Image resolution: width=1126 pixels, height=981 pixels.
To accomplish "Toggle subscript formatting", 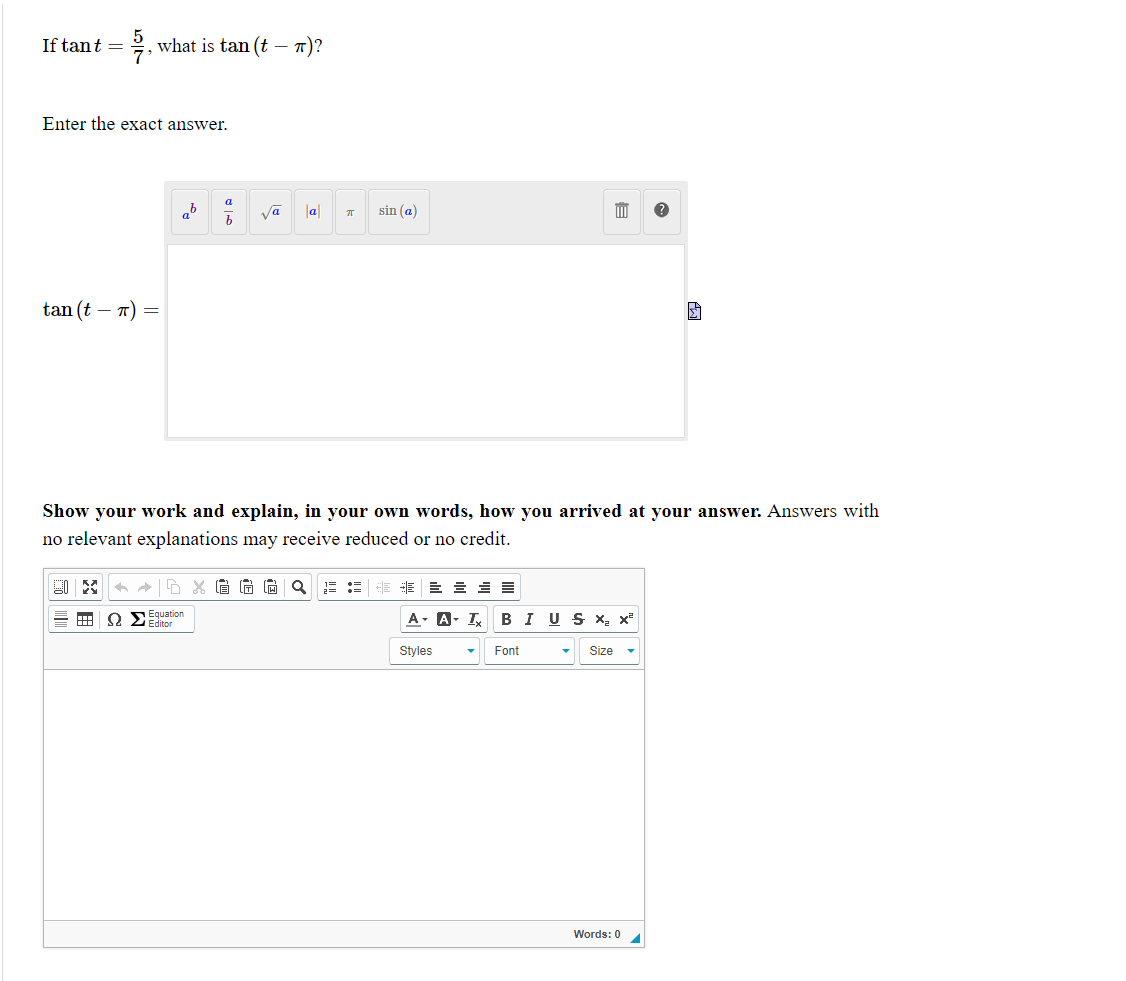I will (x=601, y=619).
